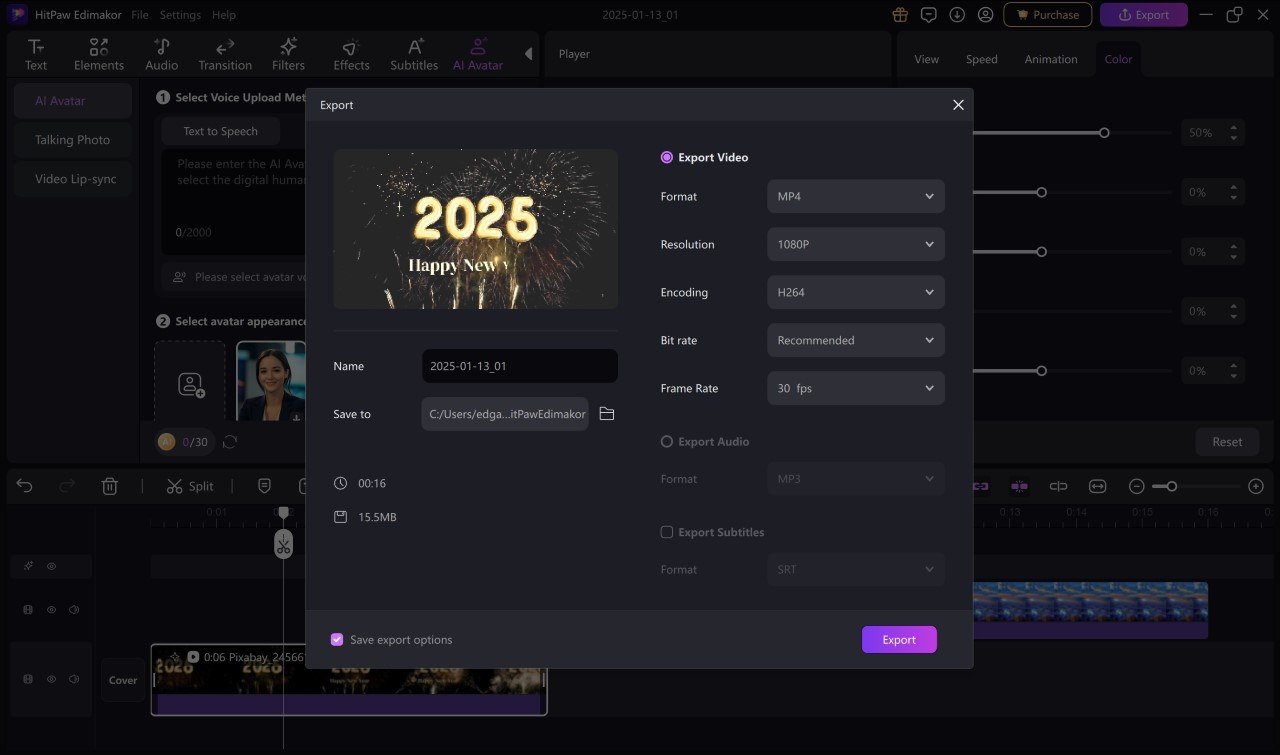Click the Purchase button
Viewport: 1280px width, 755px height.
[x=1047, y=15]
